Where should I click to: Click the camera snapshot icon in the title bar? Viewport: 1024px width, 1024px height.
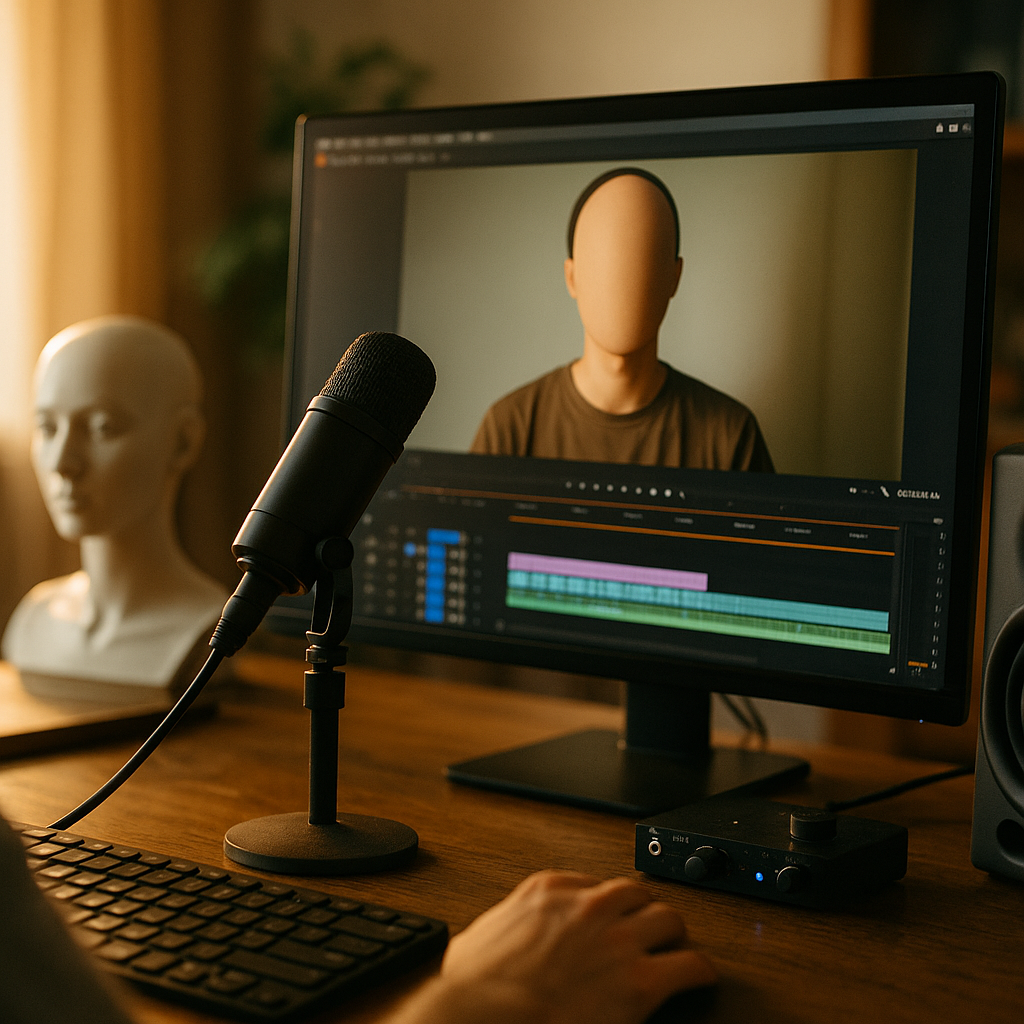coord(955,128)
